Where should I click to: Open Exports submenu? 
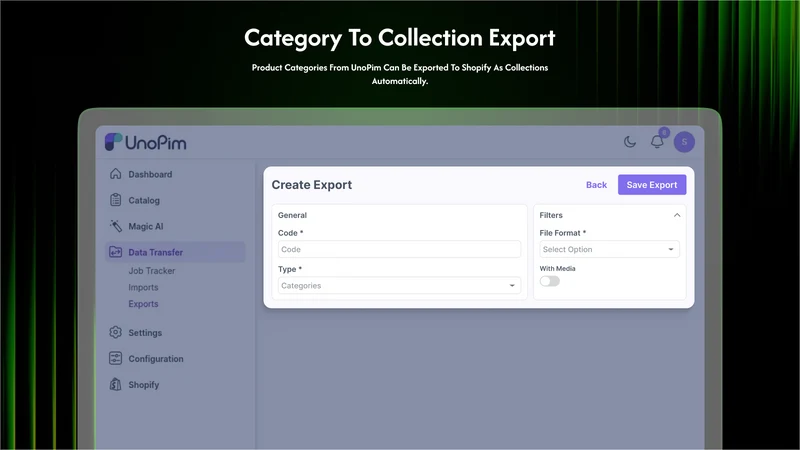[x=143, y=304]
